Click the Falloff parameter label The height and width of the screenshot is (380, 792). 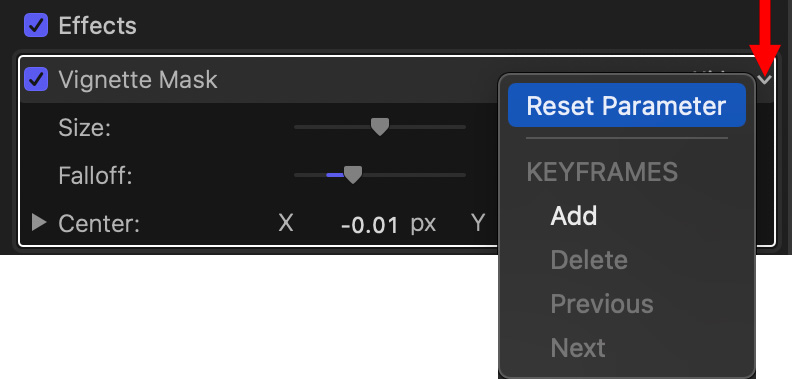[x=95, y=175]
